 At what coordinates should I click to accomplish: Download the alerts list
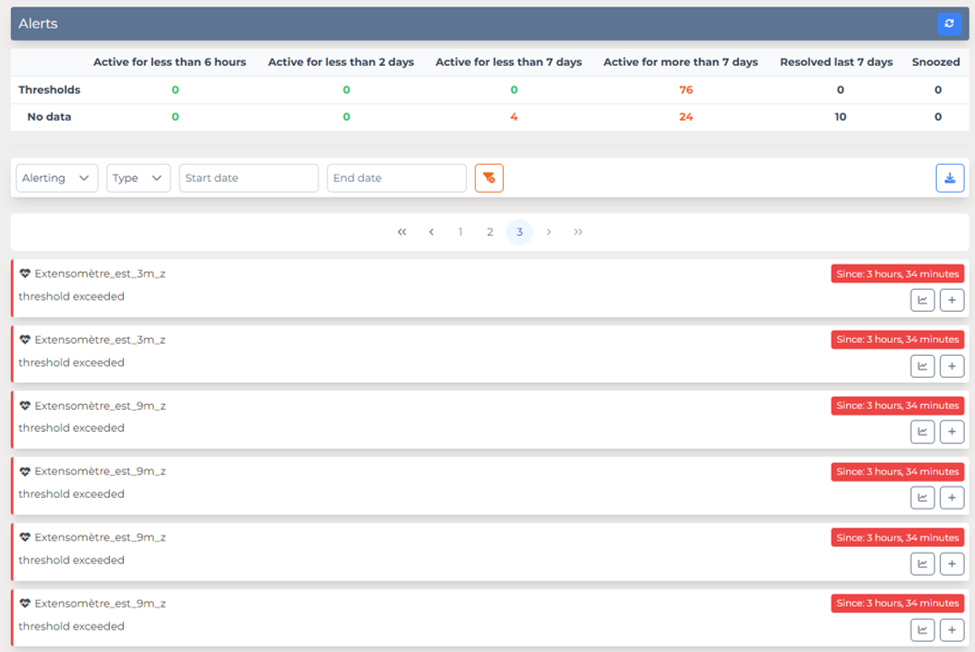(949, 178)
